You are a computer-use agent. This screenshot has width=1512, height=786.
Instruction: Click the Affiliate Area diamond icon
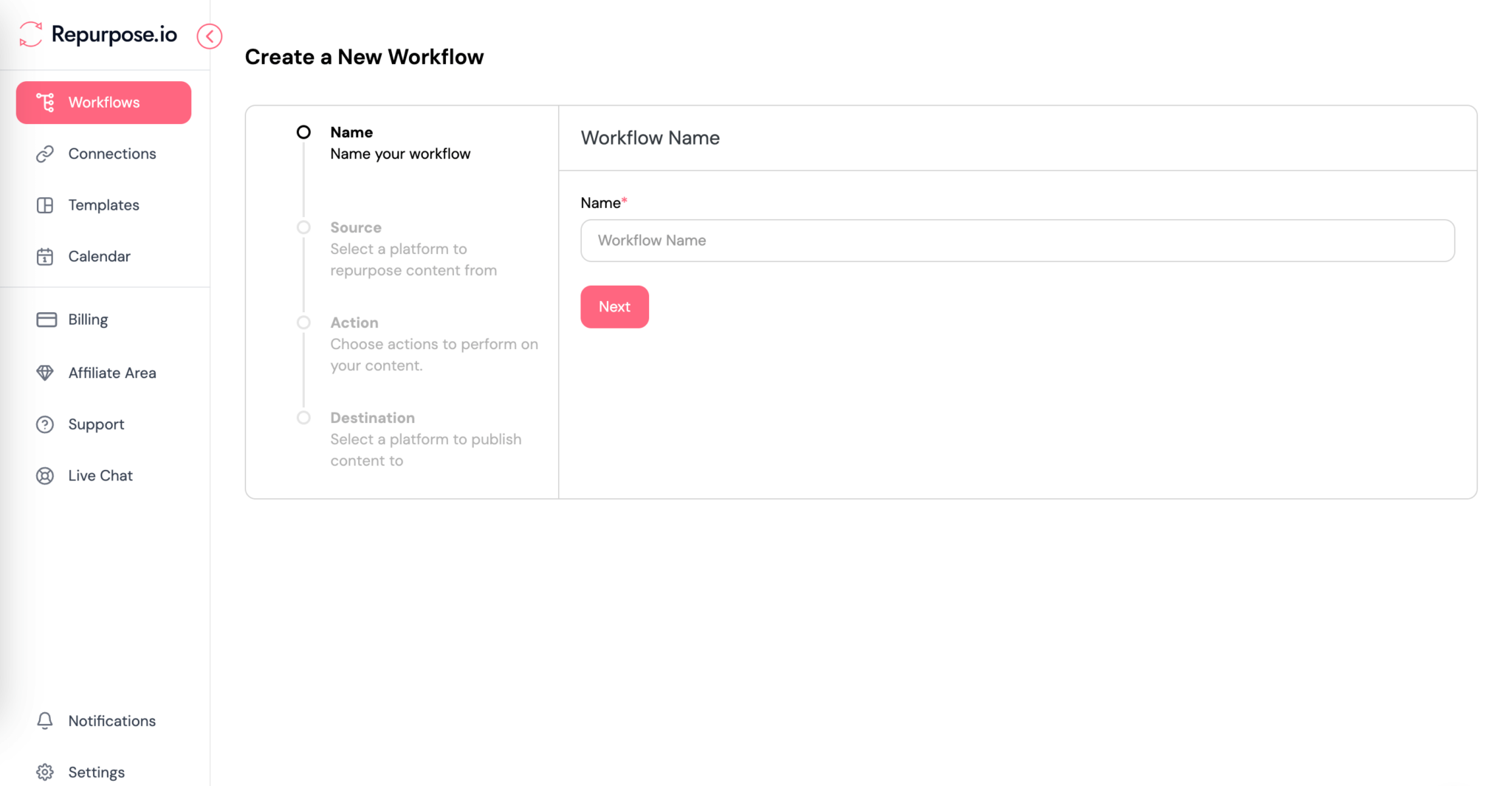46,372
